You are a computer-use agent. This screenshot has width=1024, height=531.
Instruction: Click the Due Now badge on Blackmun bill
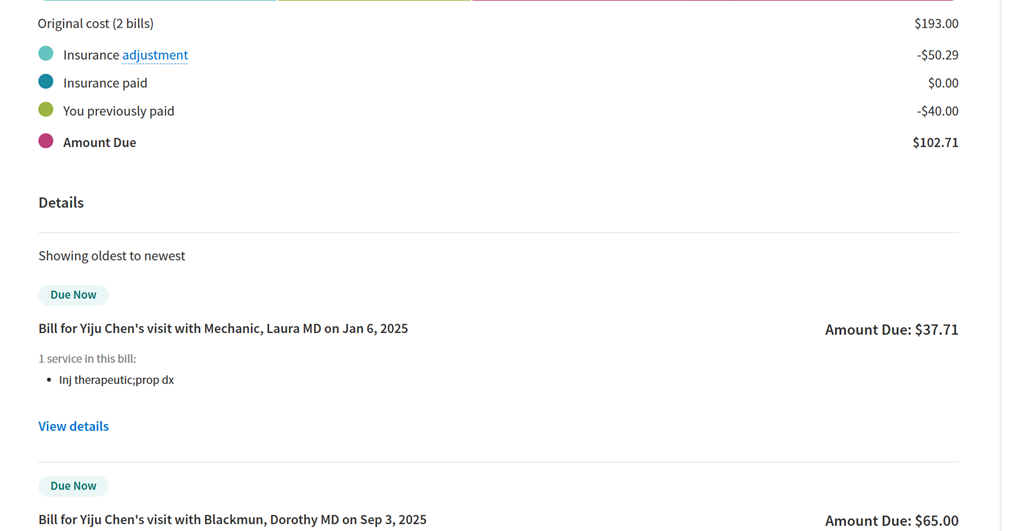tap(73, 486)
